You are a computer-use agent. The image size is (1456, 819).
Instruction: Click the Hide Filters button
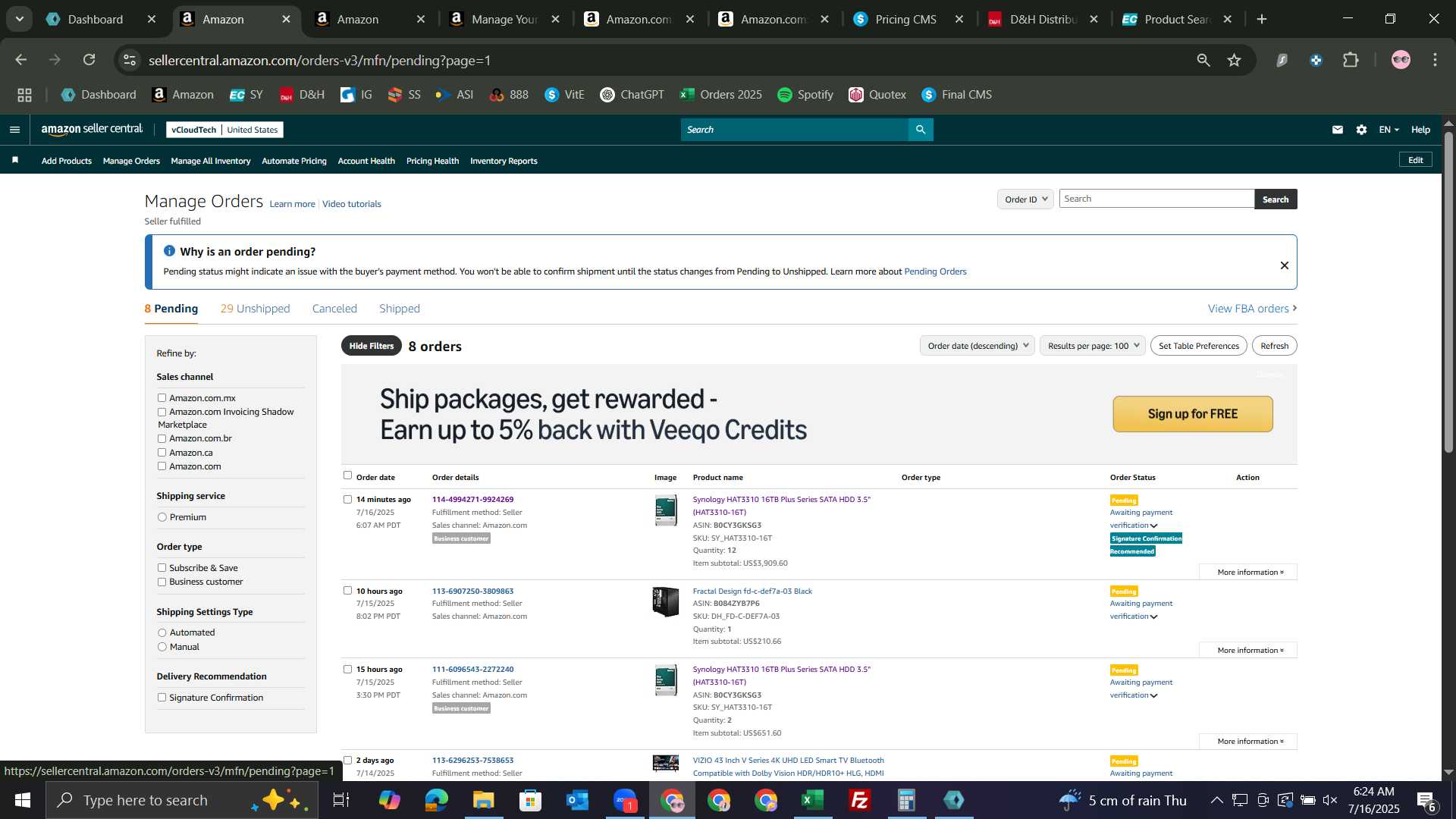pyautogui.click(x=371, y=346)
